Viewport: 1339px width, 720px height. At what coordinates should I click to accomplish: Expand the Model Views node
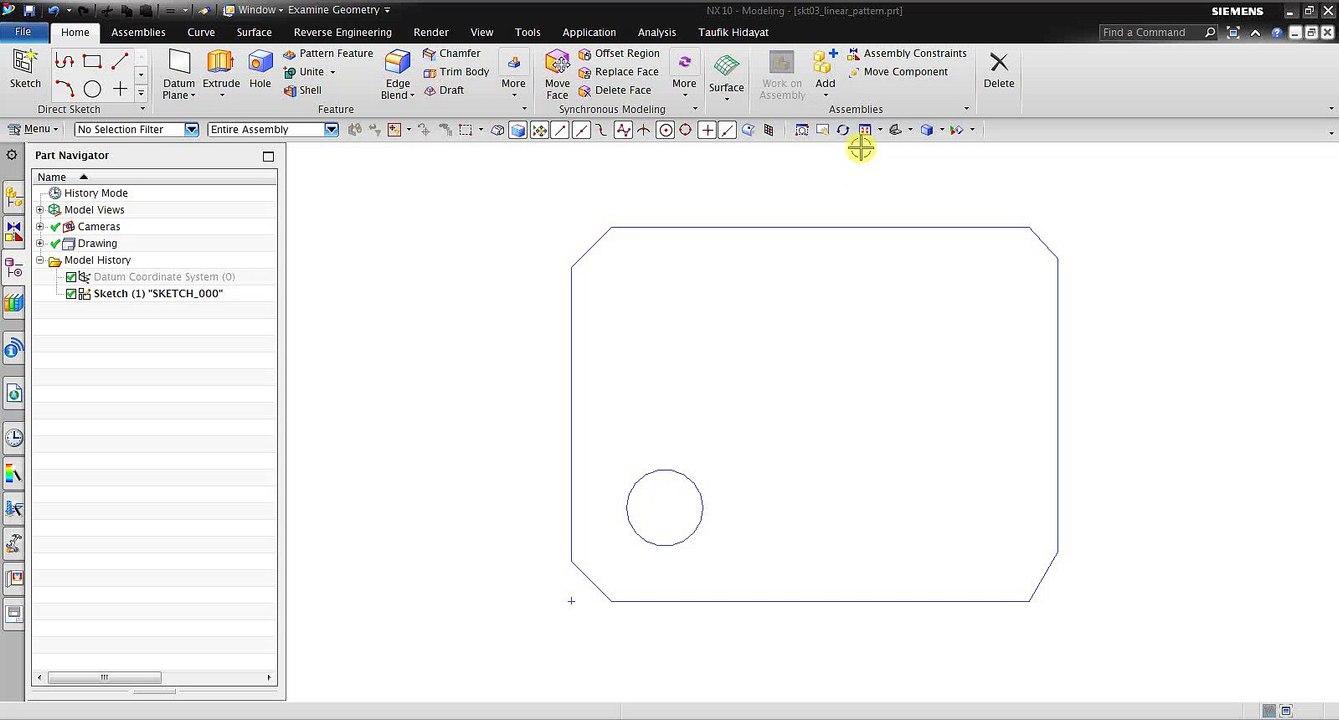click(40, 210)
